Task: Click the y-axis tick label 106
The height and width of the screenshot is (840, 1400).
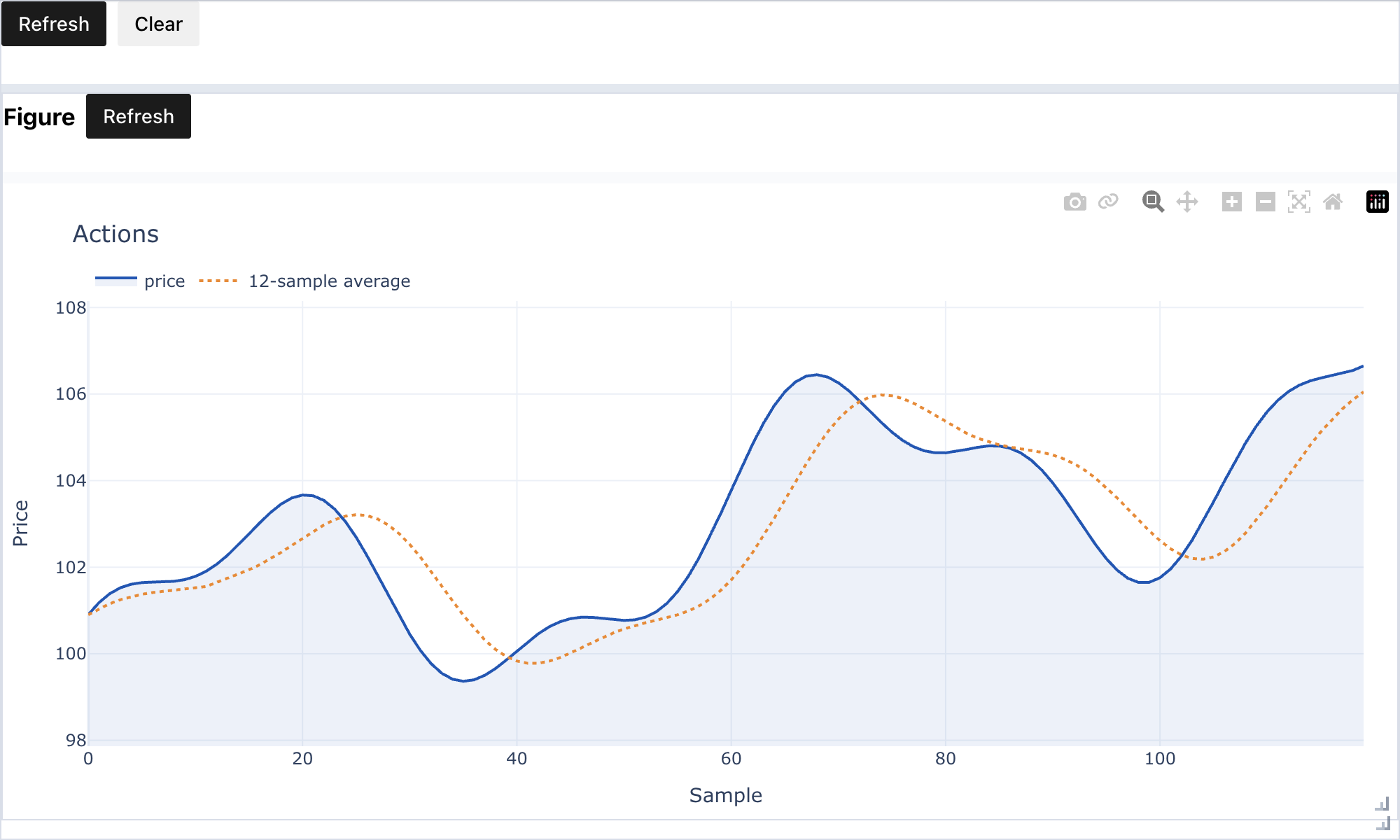Action: pos(71,394)
